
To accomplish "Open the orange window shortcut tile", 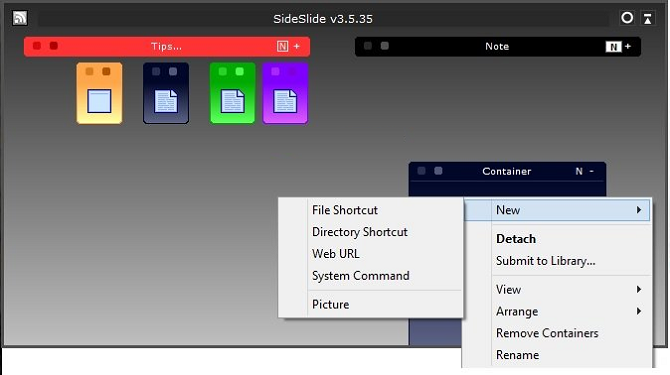I will tap(99, 93).
